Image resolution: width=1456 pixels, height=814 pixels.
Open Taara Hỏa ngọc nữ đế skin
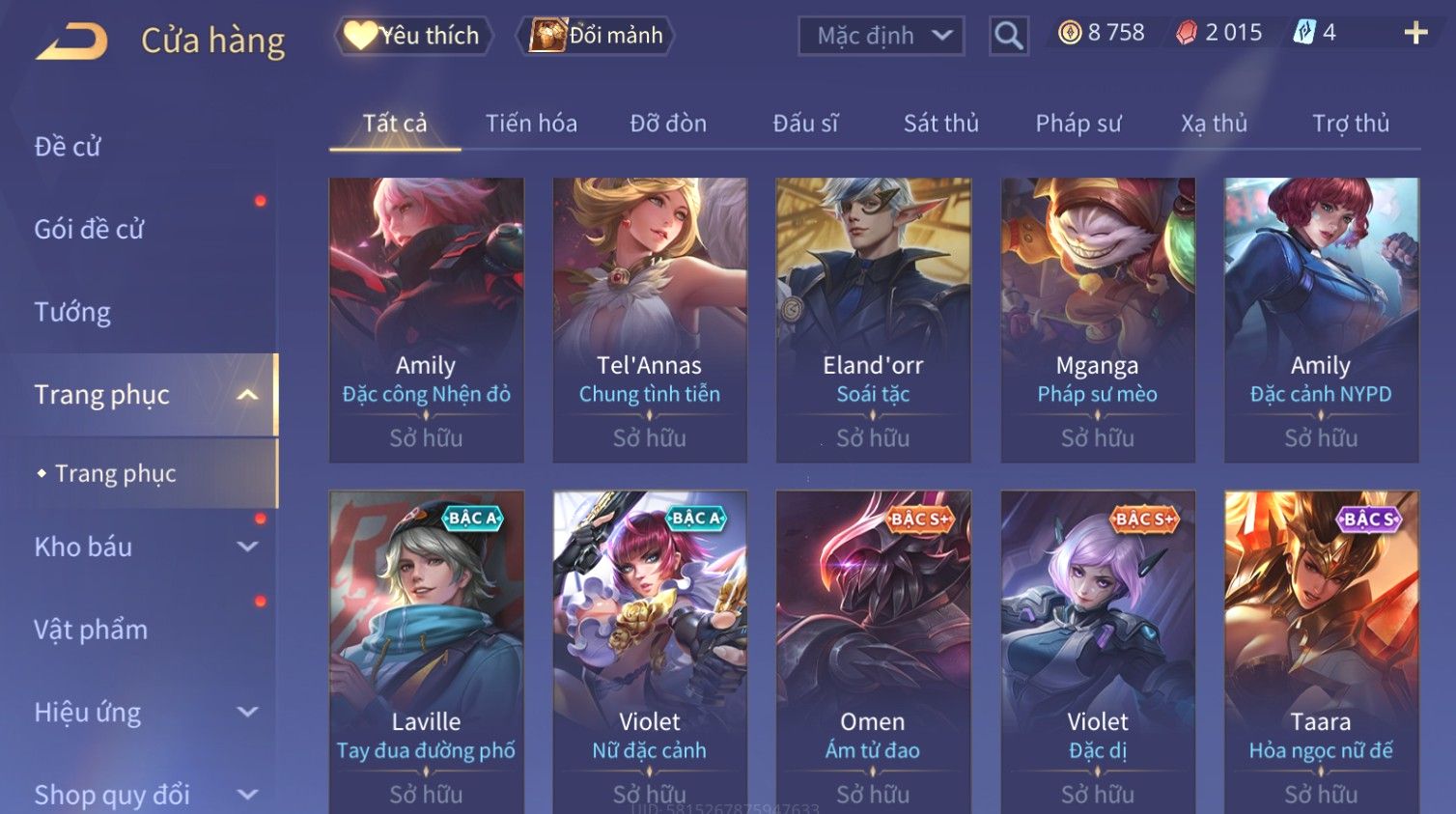click(1321, 652)
